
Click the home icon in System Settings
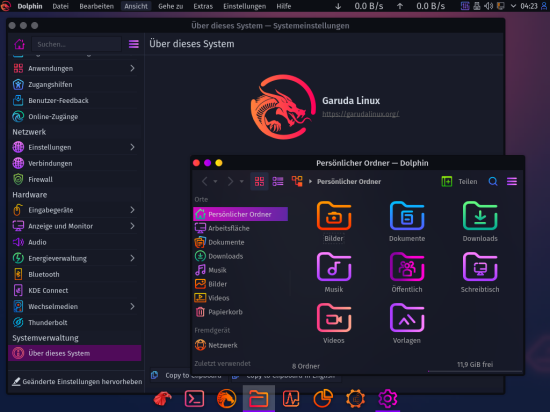click(x=19, y=44)
